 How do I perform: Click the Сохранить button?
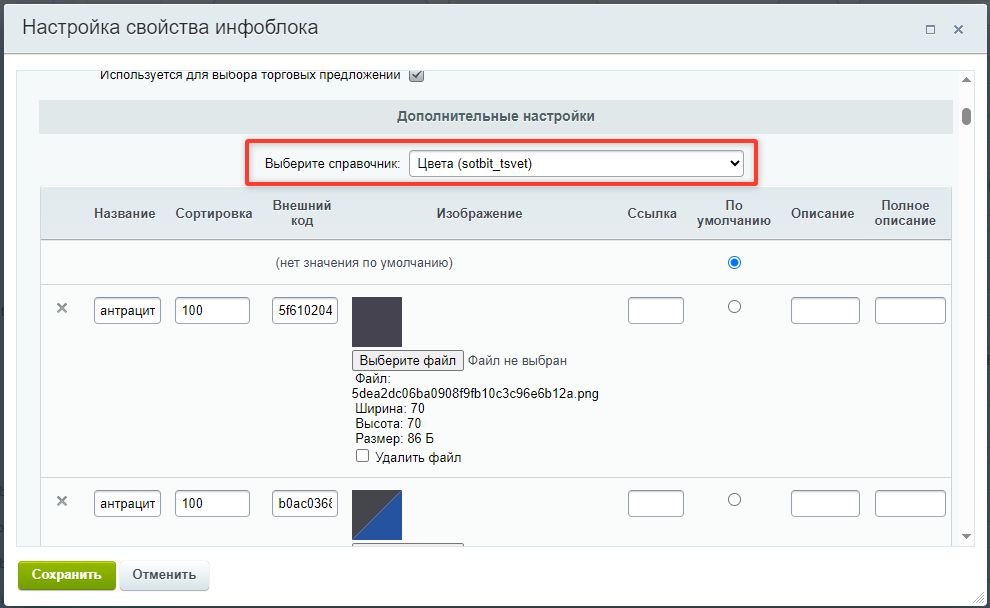tap(66, 575)
